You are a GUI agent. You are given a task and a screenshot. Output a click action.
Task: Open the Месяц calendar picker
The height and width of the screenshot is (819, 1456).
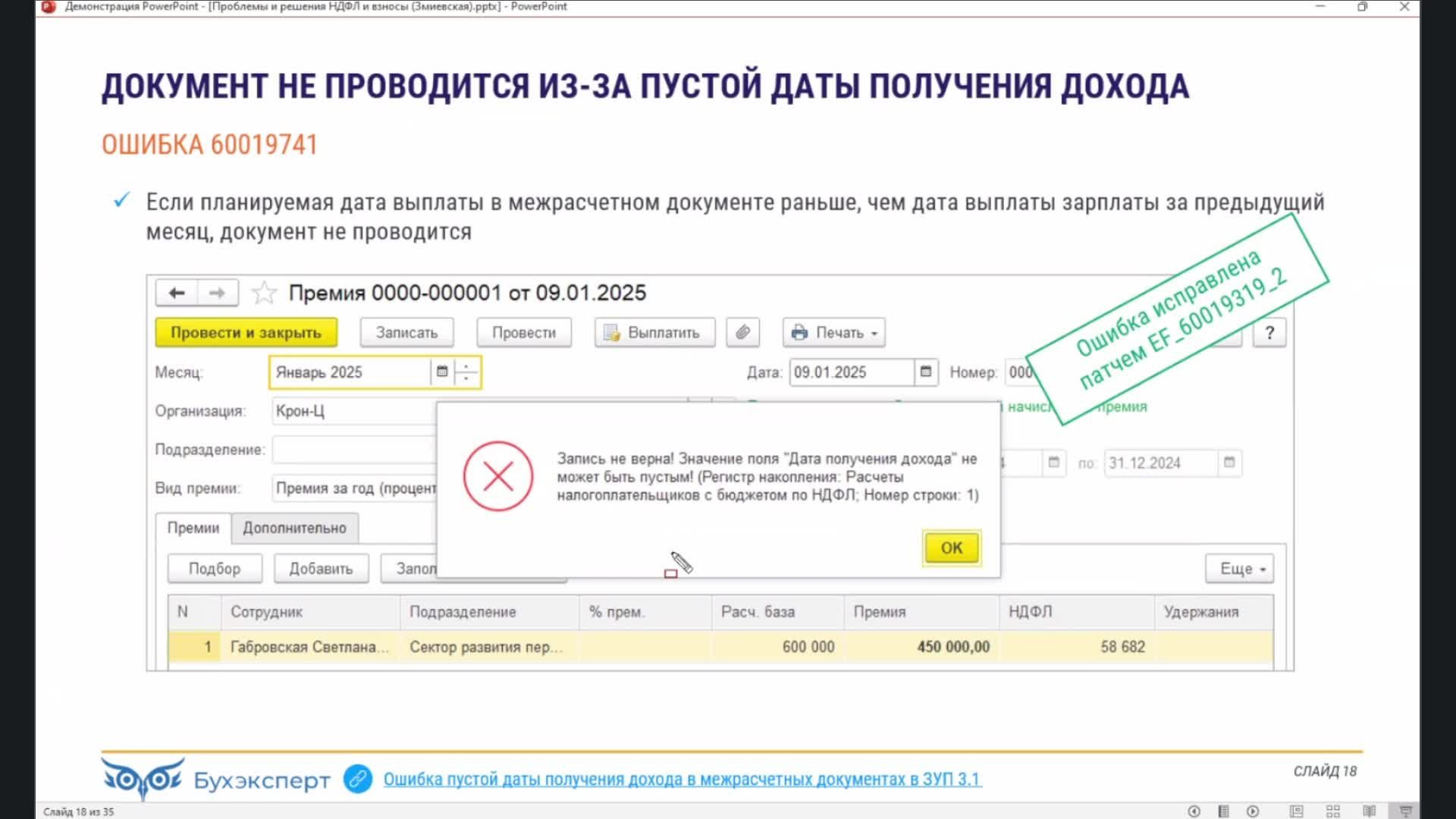(442, 372)
